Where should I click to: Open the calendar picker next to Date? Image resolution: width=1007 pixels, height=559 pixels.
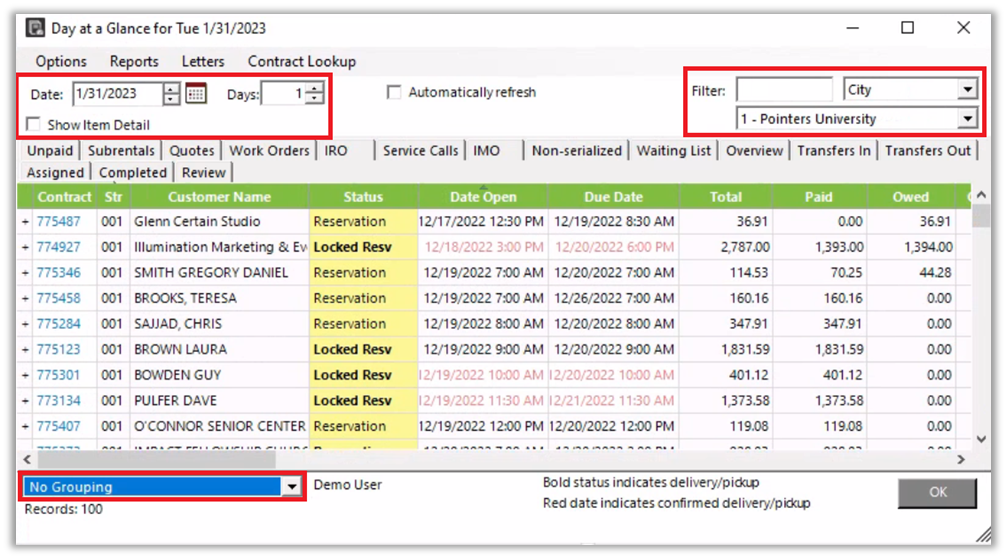click(196, 94)
